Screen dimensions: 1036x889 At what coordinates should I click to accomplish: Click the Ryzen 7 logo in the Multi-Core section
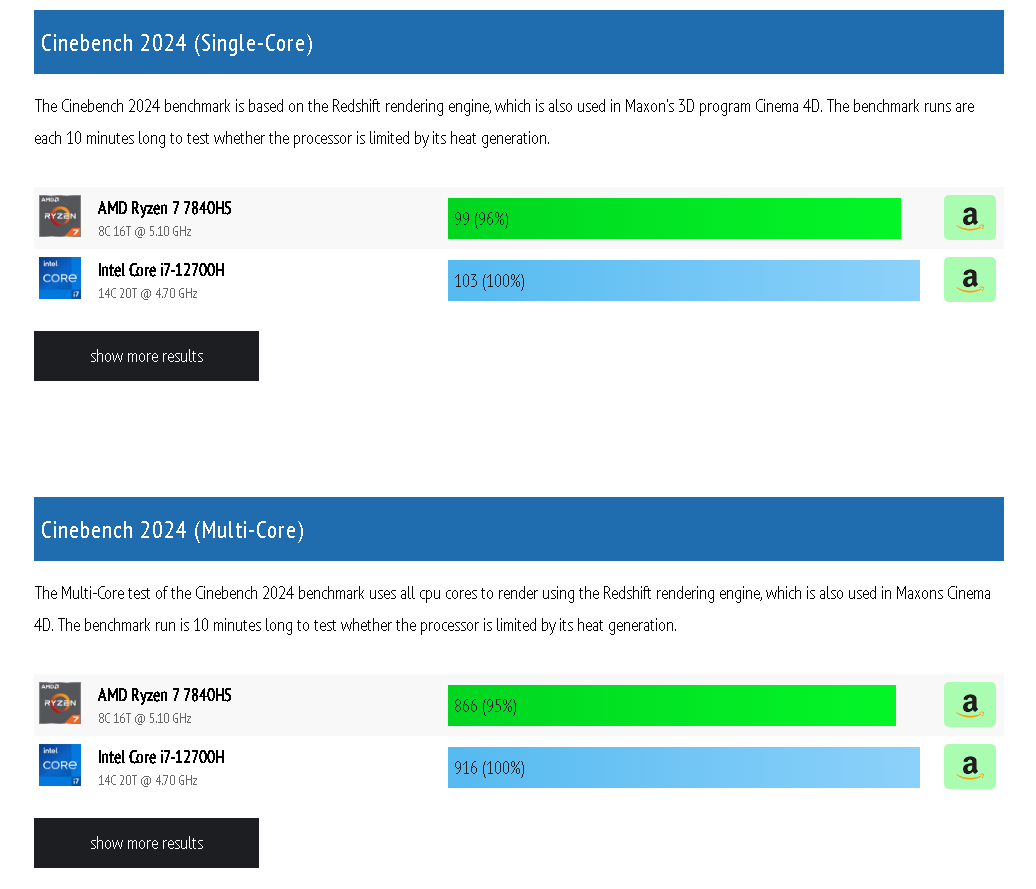point(60,702)
